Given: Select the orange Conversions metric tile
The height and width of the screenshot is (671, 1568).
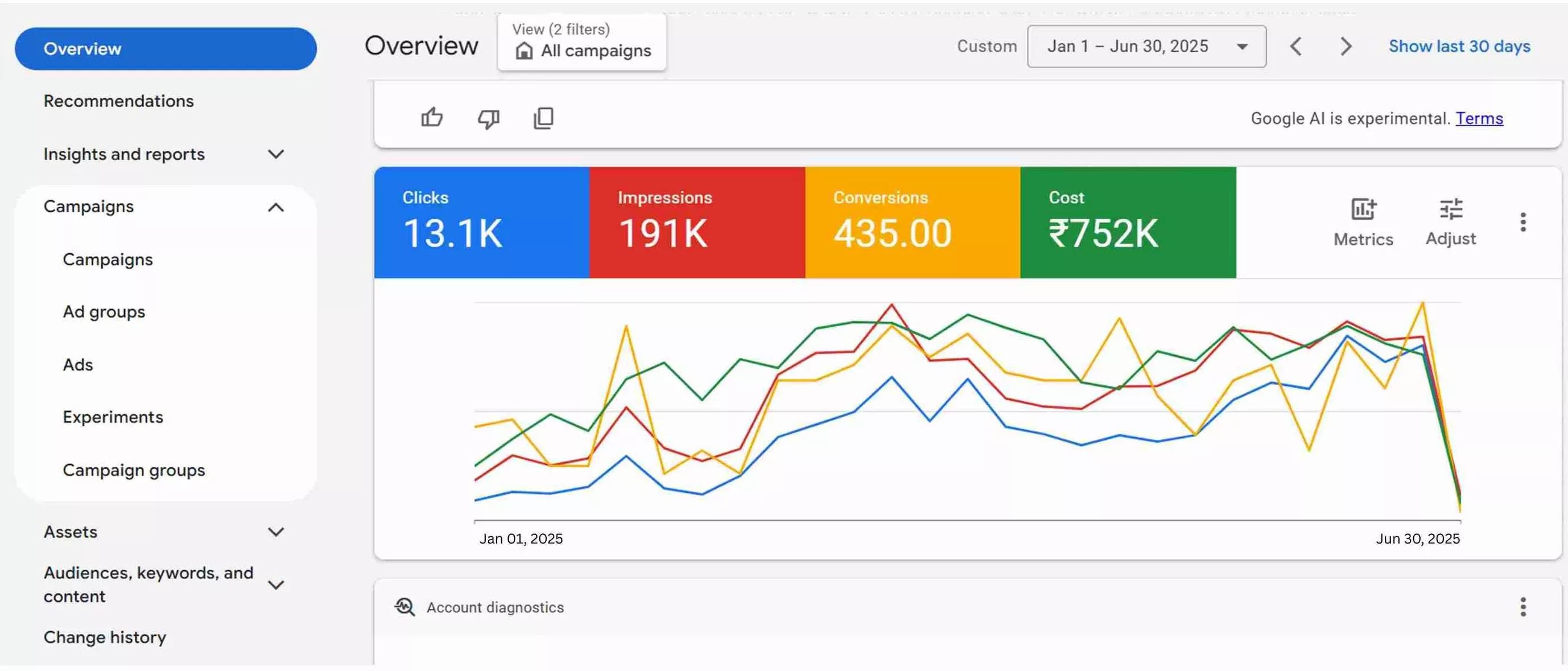Looking at the screenshot, I should 912,223.
